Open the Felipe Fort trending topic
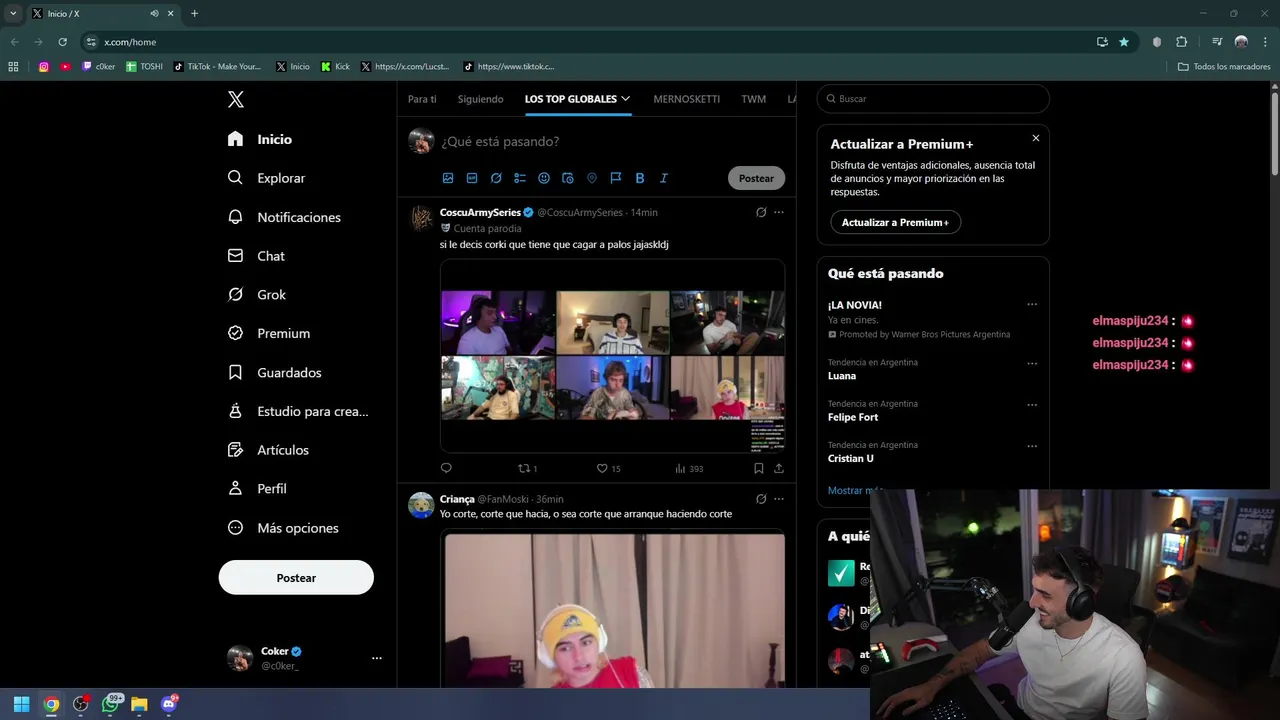 click(853, 417)
